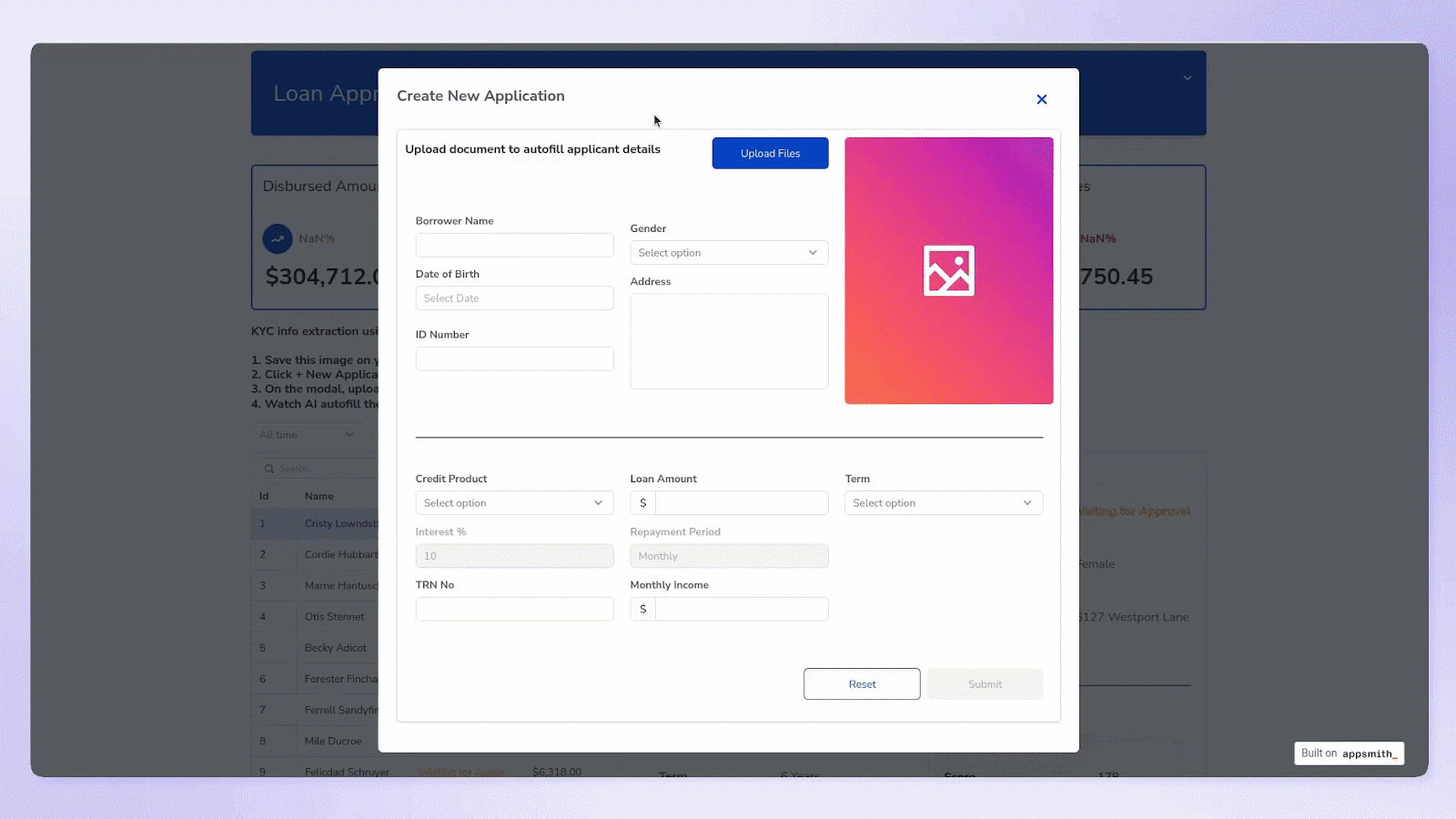Click the Reset button
The height and width of the screenshot is (819, 1456).
[861, 683]
